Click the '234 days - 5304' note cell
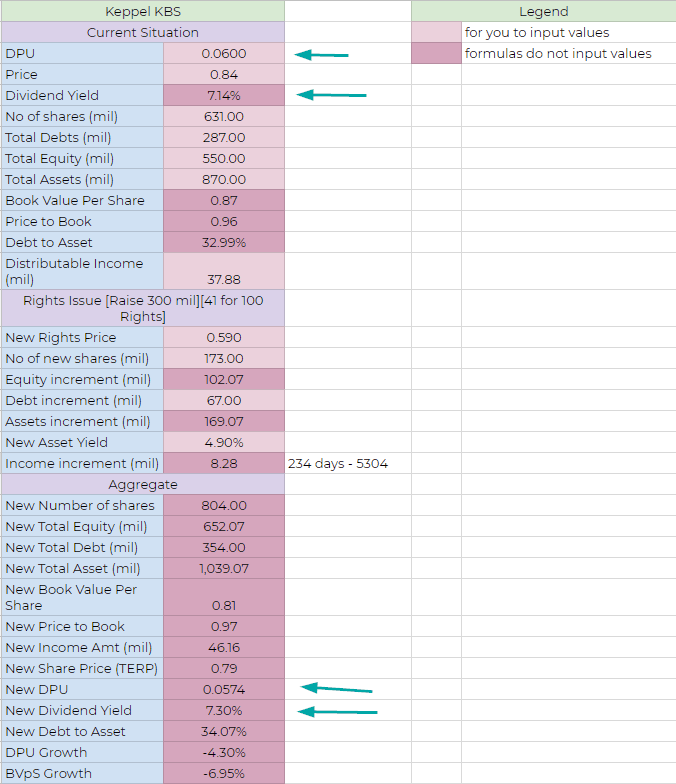Screen dimensions: 676x784 338,464
